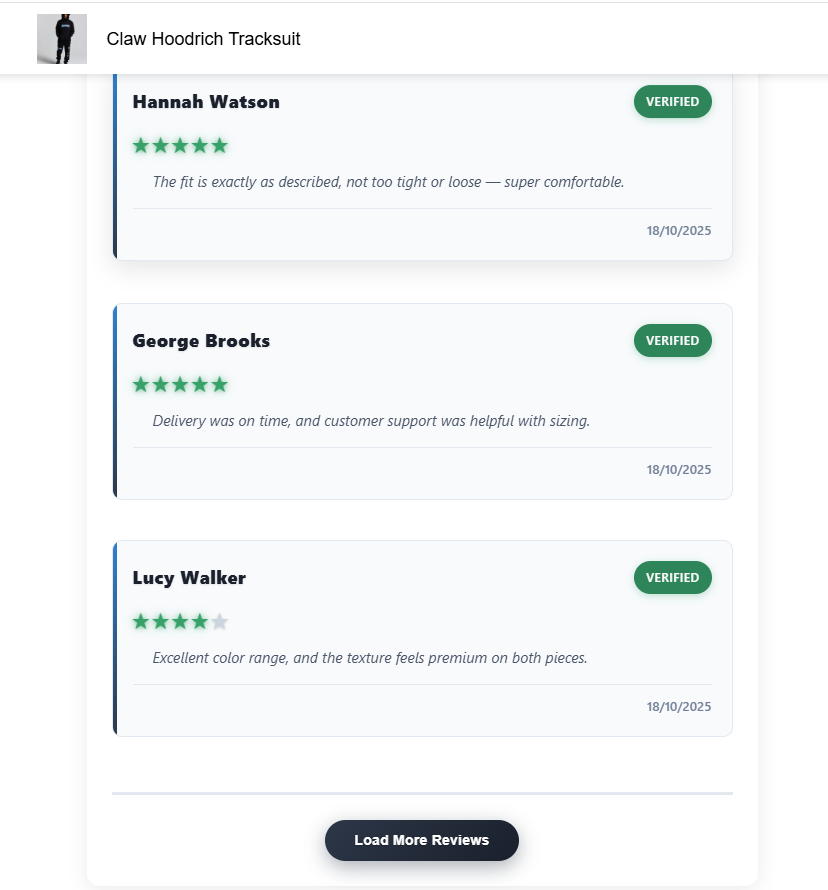Click Hannah Watson's Verified badge

[672, 102]
